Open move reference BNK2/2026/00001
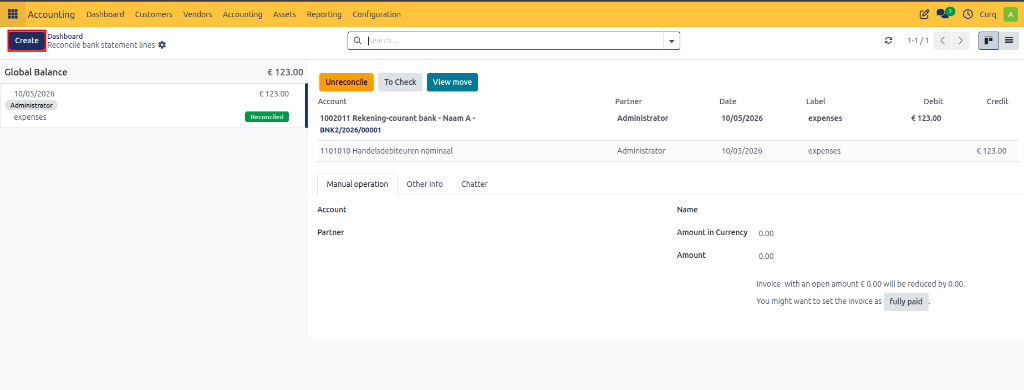This screenshot has height=390, width=1024. click(x=350, y=131)
